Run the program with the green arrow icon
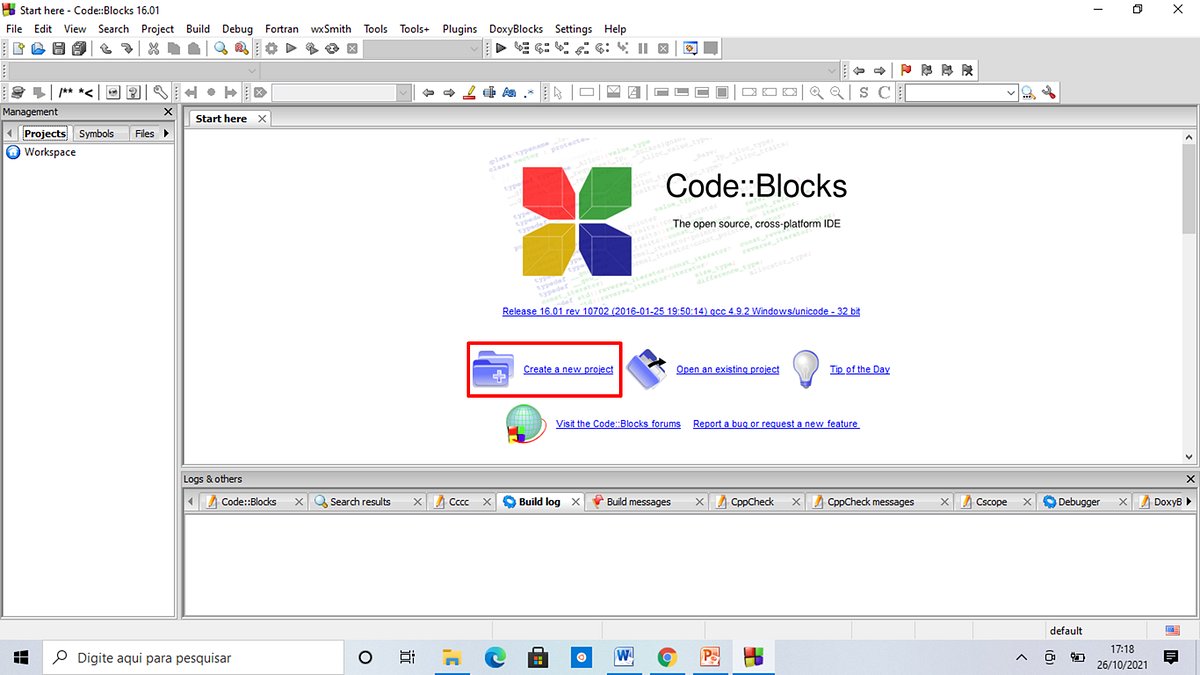The image size is (1200, 675). coord(289,48)
